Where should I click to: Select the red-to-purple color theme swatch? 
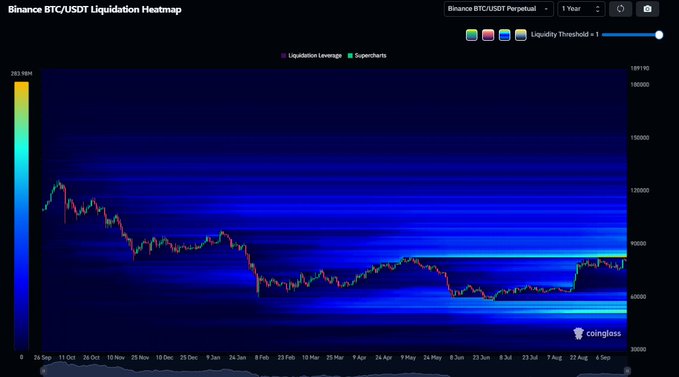pos(488,35)
